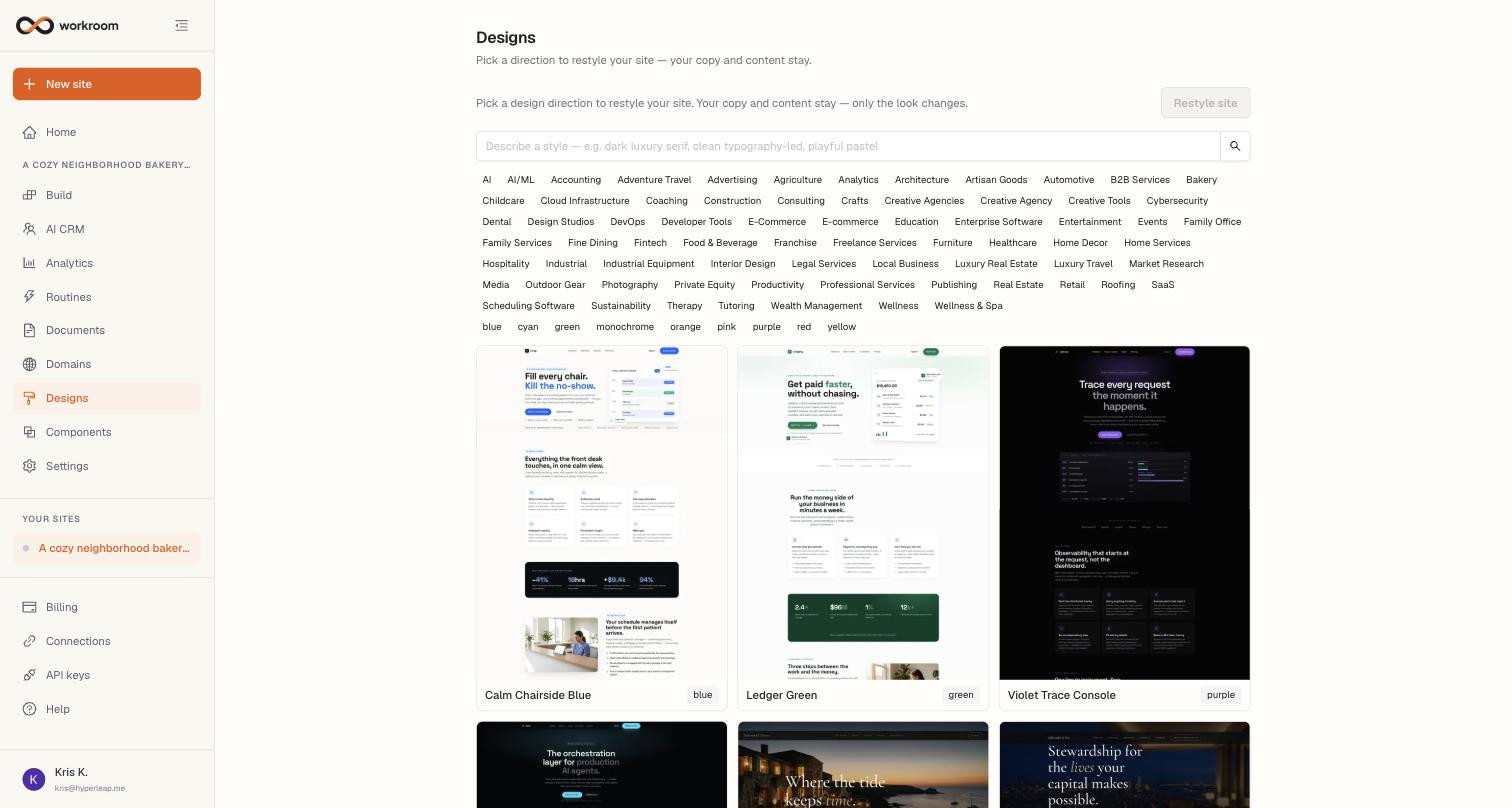Filter designs by Dental tag

point(497,222)
